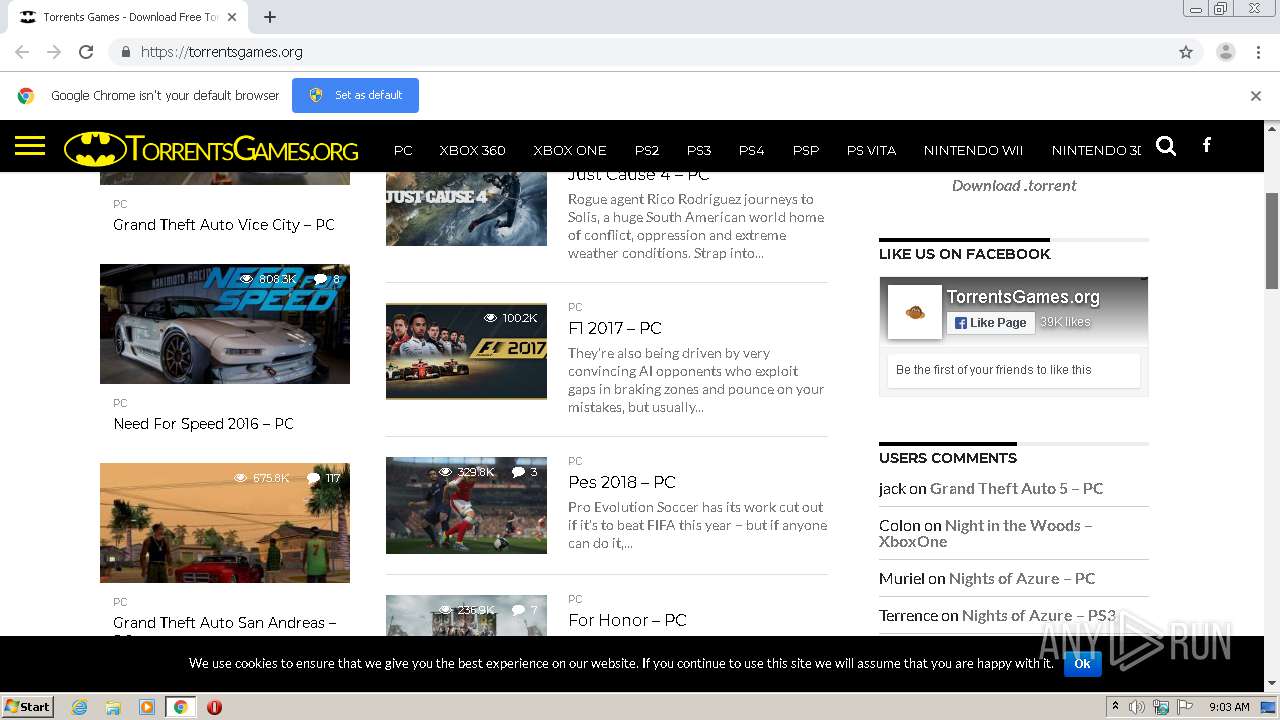This screenshot has height=720, width=1280.
Task: Open the GTA San Andreas thumbnail
Action: pos(225,523)
